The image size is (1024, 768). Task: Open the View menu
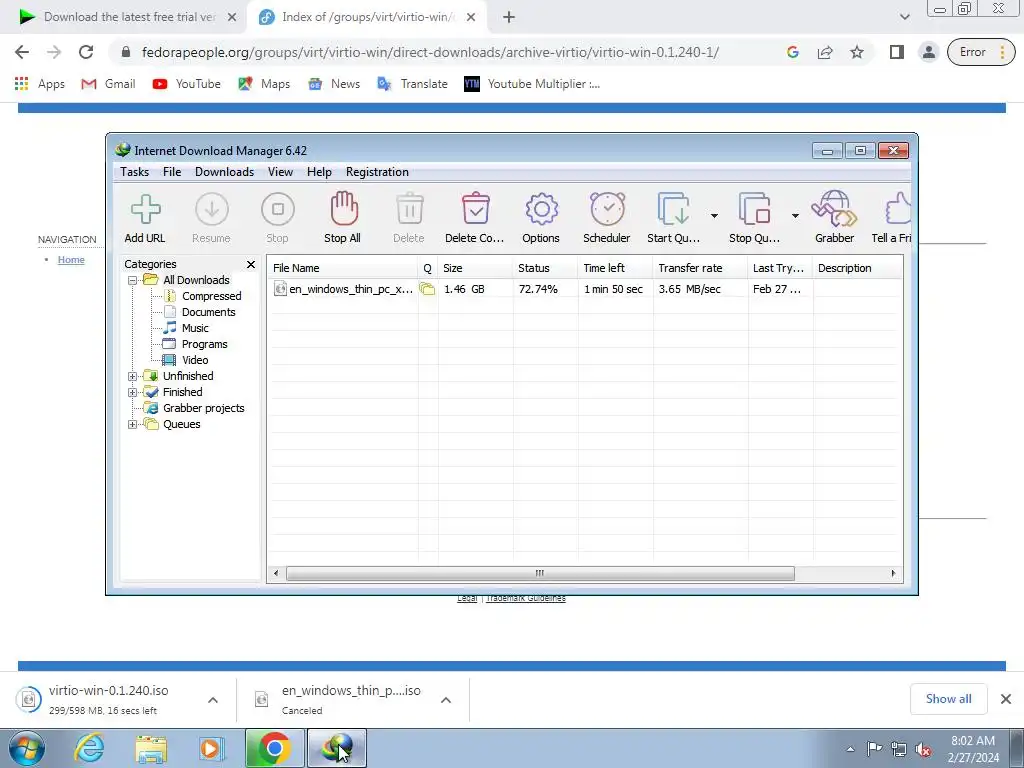(280, 172)
